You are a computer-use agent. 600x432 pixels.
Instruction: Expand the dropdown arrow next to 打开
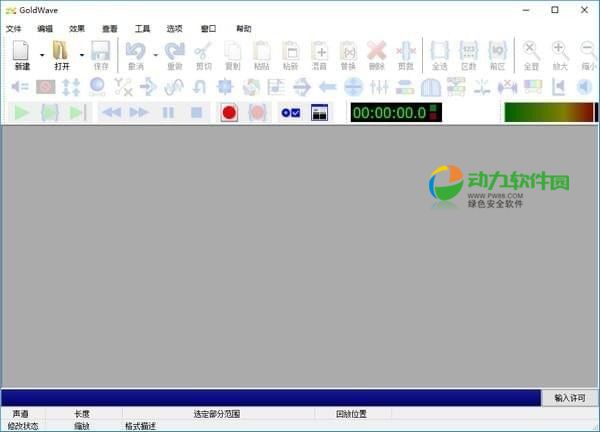(x=82, y=55)
